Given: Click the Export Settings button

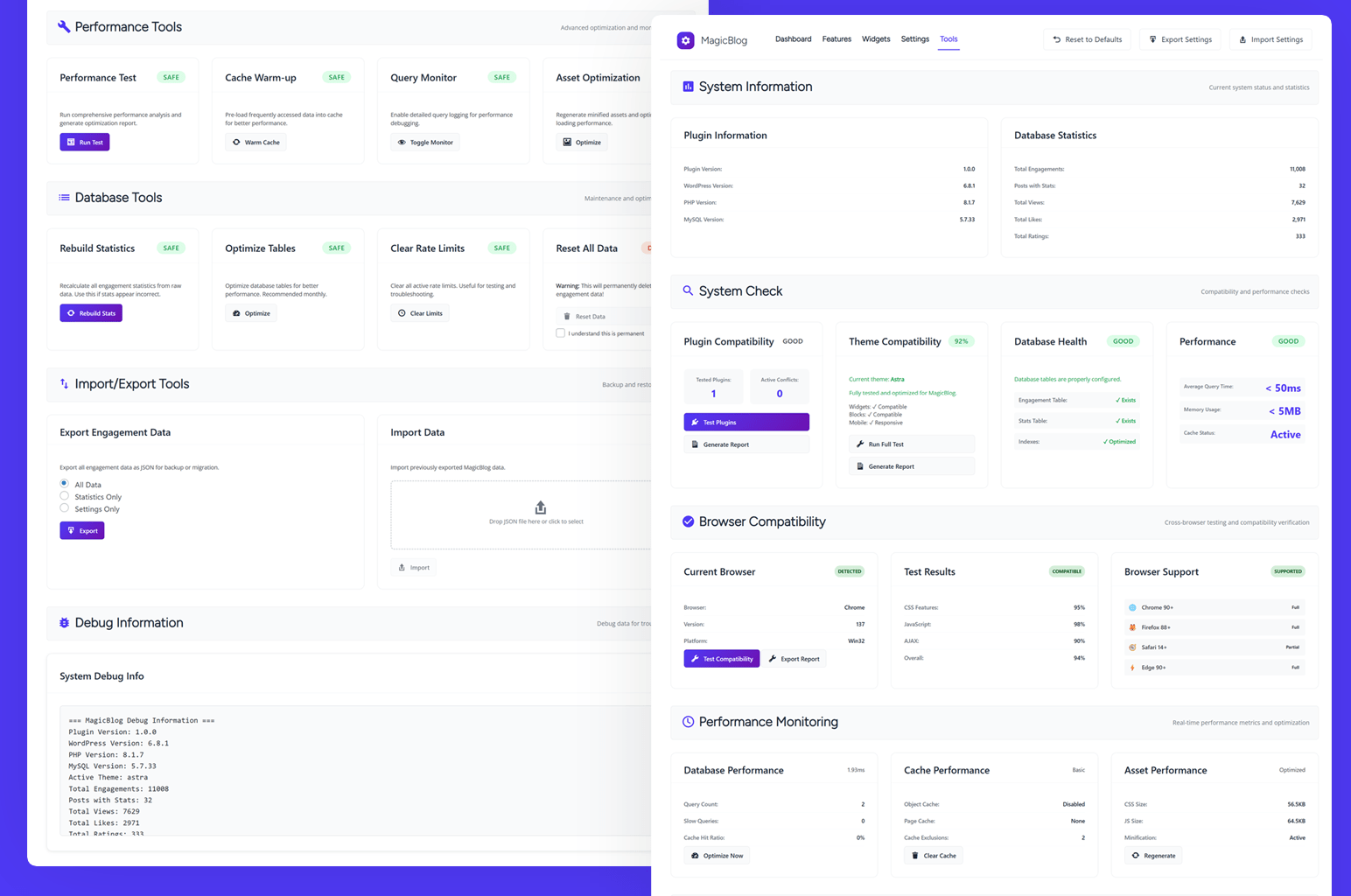Looking at the screenshot, I should (x=1180, y=39).
